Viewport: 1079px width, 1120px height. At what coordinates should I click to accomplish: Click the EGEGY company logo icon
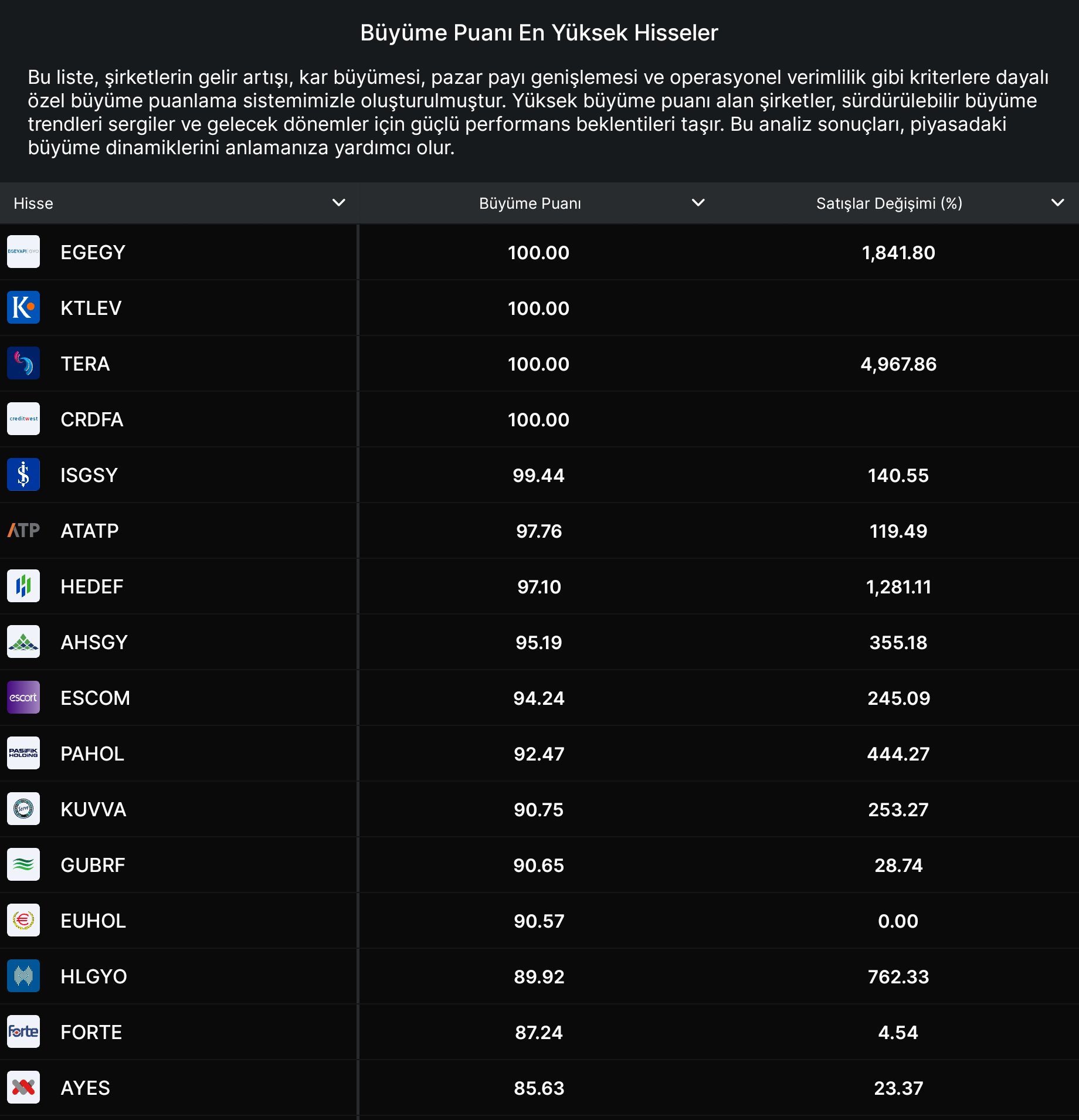23,252
